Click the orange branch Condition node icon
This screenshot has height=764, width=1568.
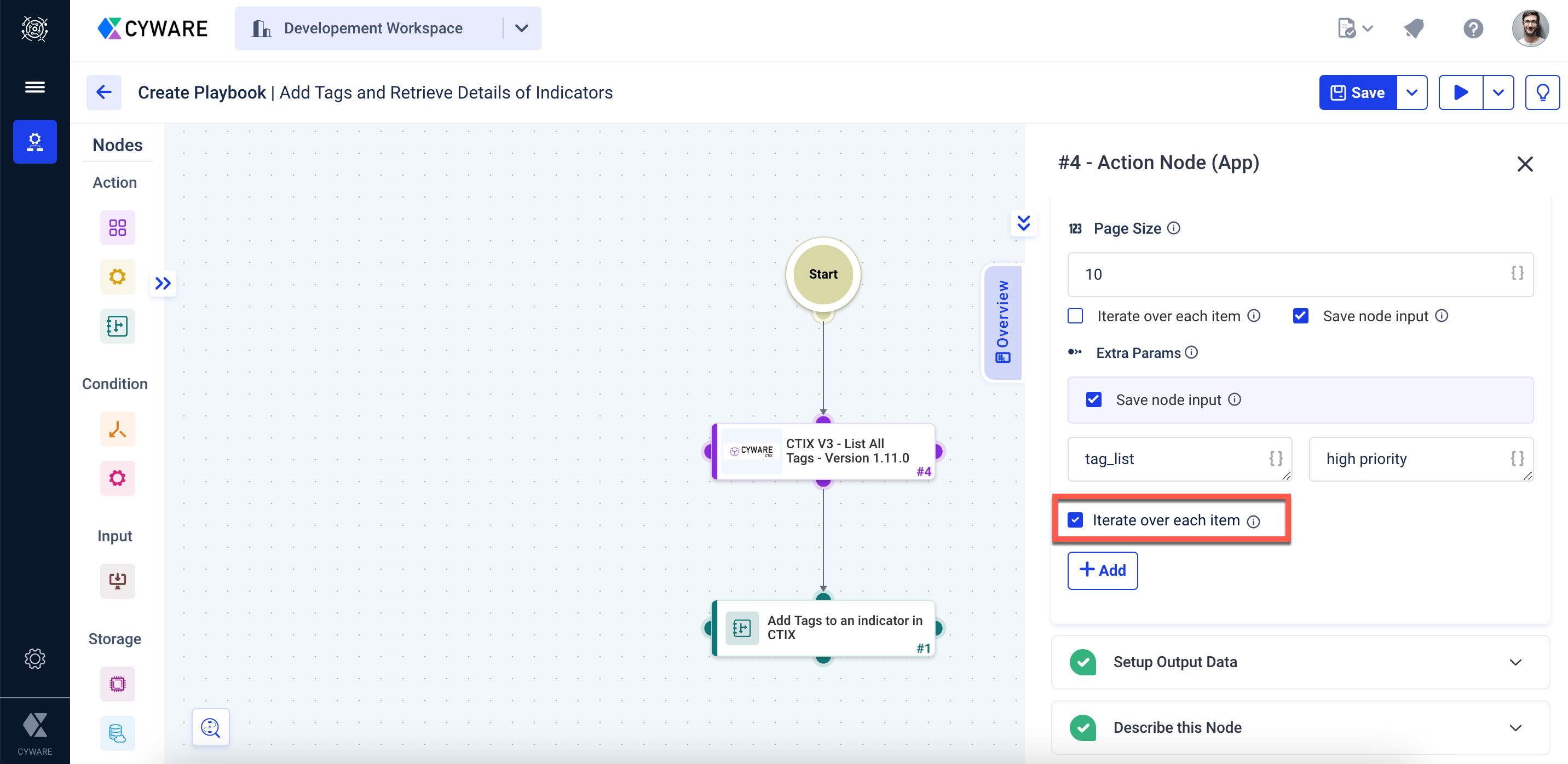pos(118,430)
